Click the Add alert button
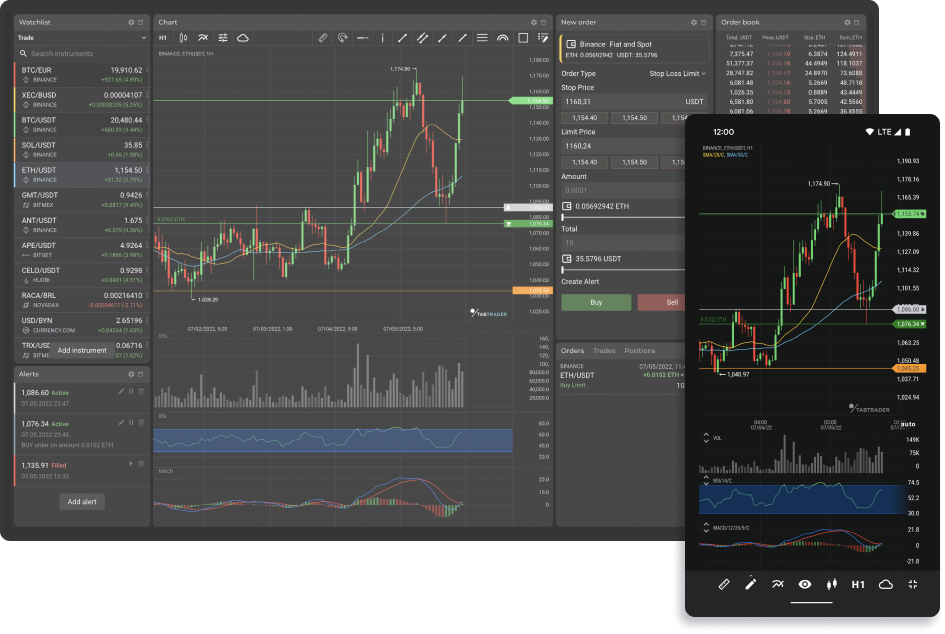The width and height of the screenshot is (945, 634). tap(82, 502)
